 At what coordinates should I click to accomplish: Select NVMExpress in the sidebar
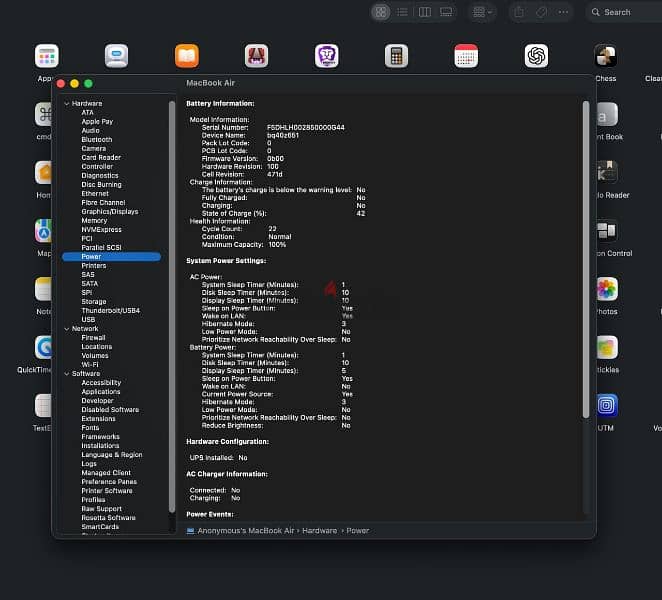pos(101,229)
